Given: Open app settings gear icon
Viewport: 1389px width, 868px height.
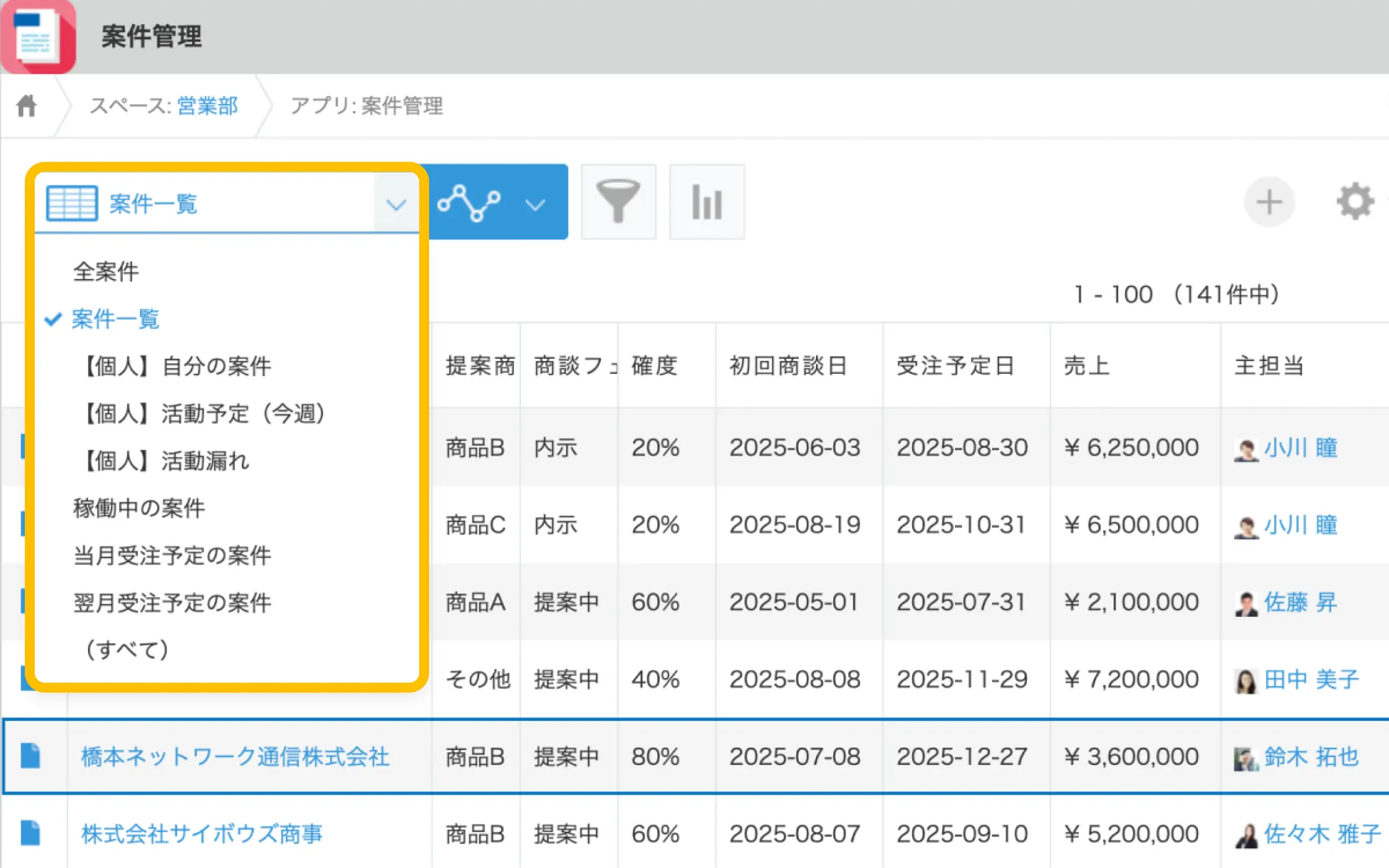Looking at the screenshot, I should (1355, 201).
